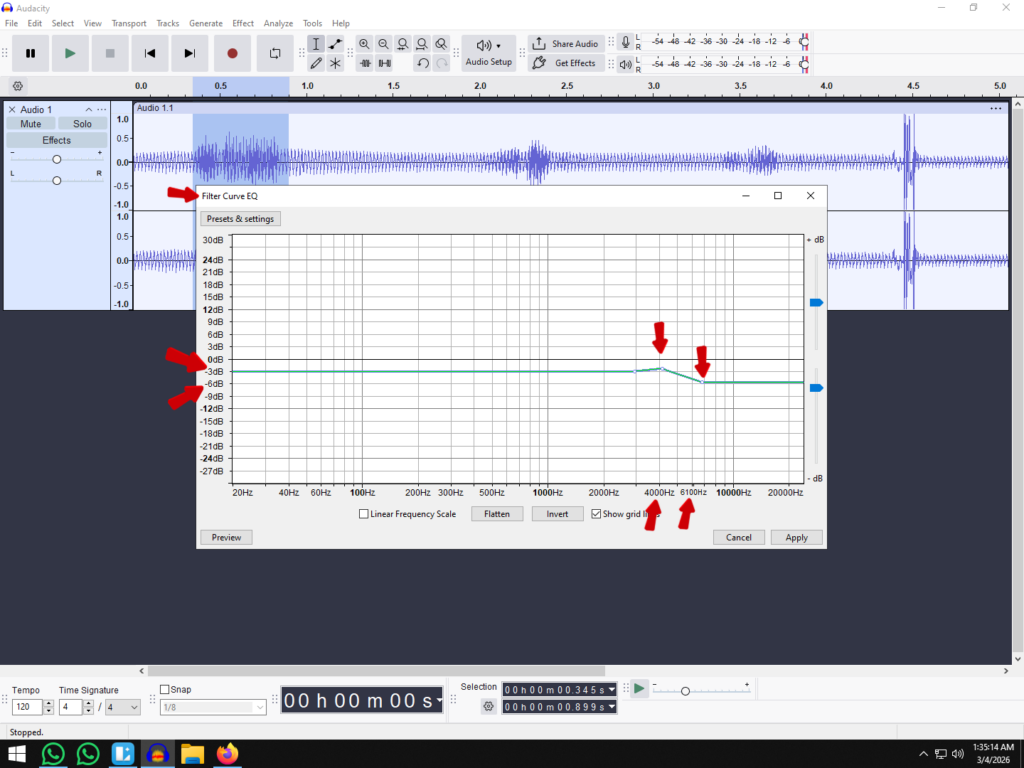Open the Analyze menu

(x=278, y=23)
